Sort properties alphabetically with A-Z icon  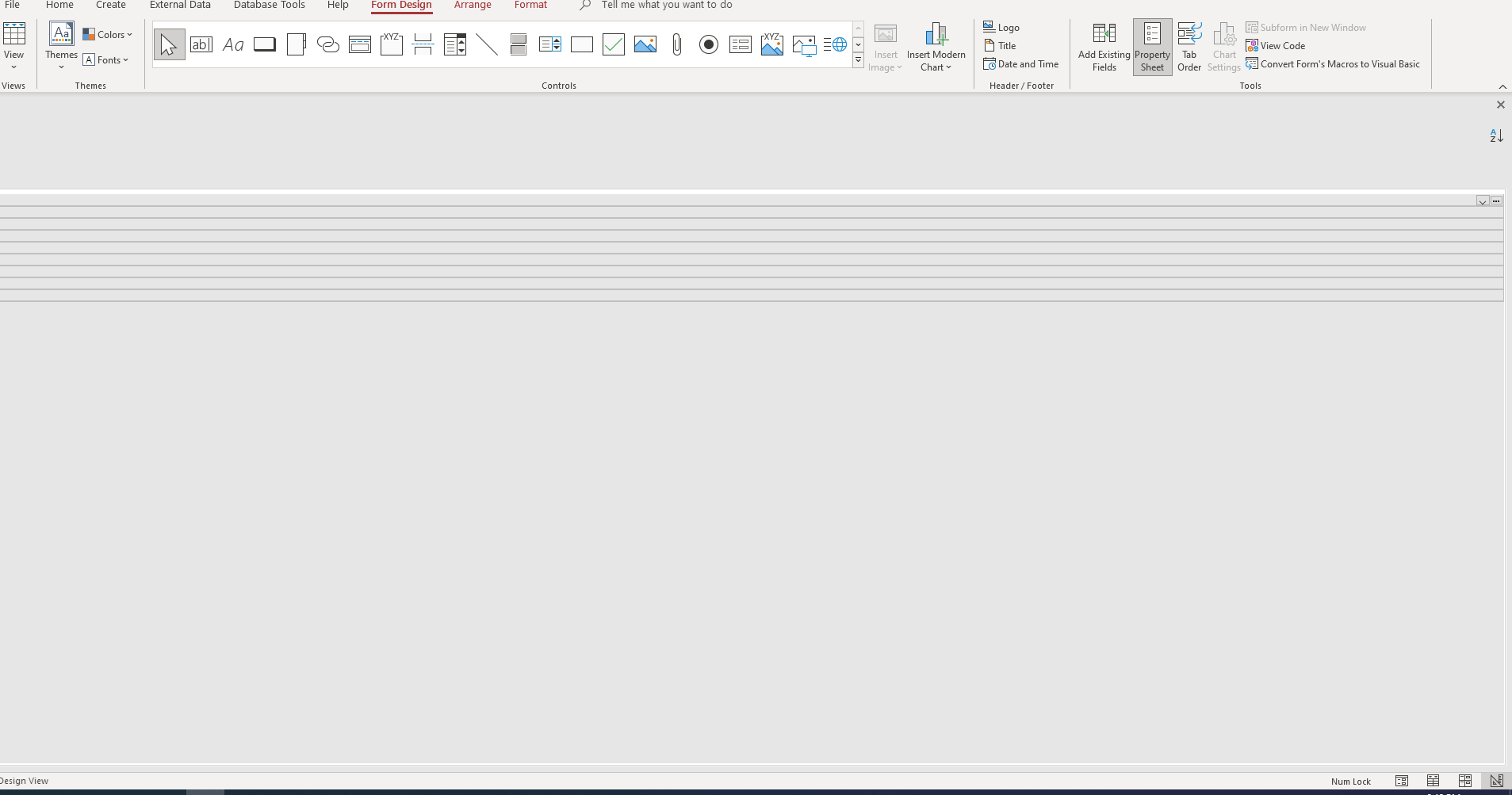pyautogui.click(x=1496, y=136)
